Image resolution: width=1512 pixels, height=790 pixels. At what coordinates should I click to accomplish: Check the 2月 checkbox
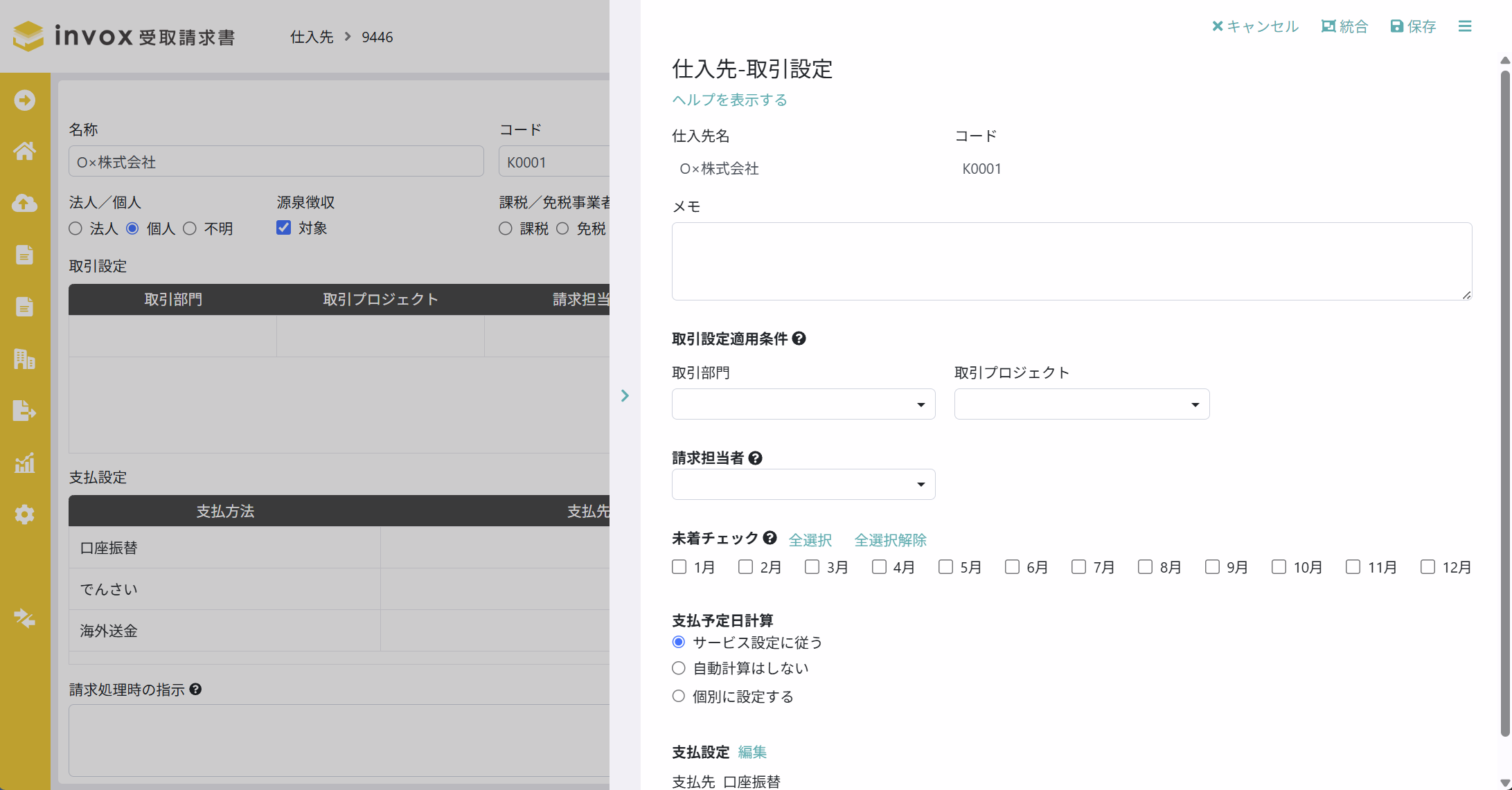745,567
